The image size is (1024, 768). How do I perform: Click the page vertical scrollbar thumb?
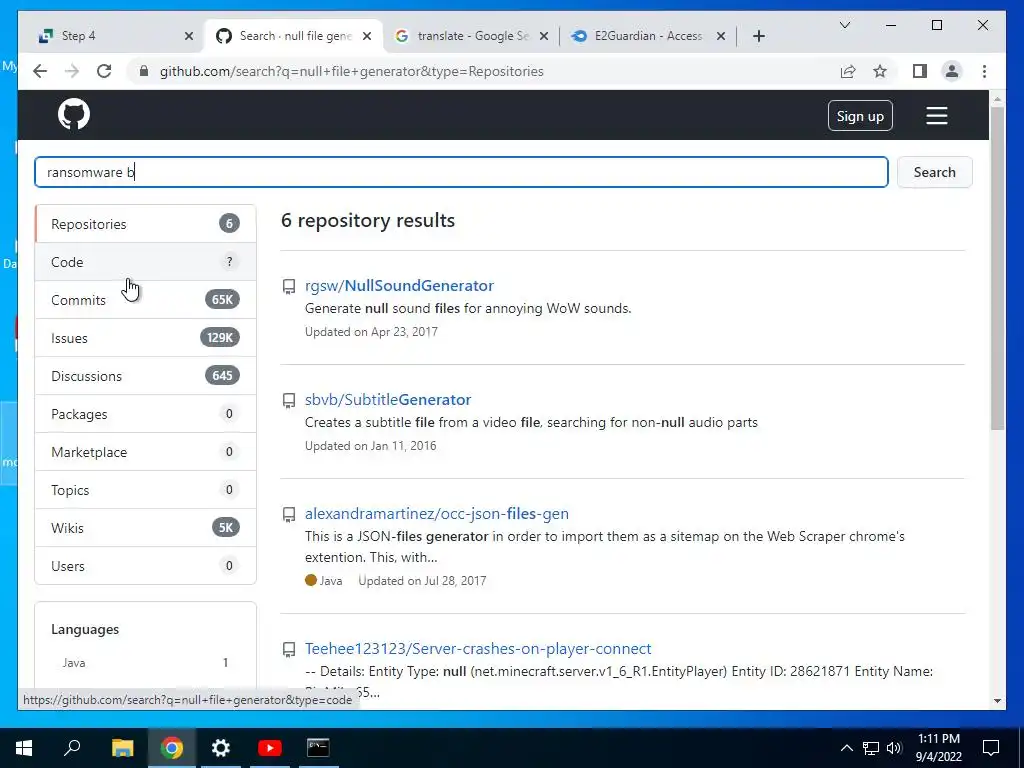point(997,268)
